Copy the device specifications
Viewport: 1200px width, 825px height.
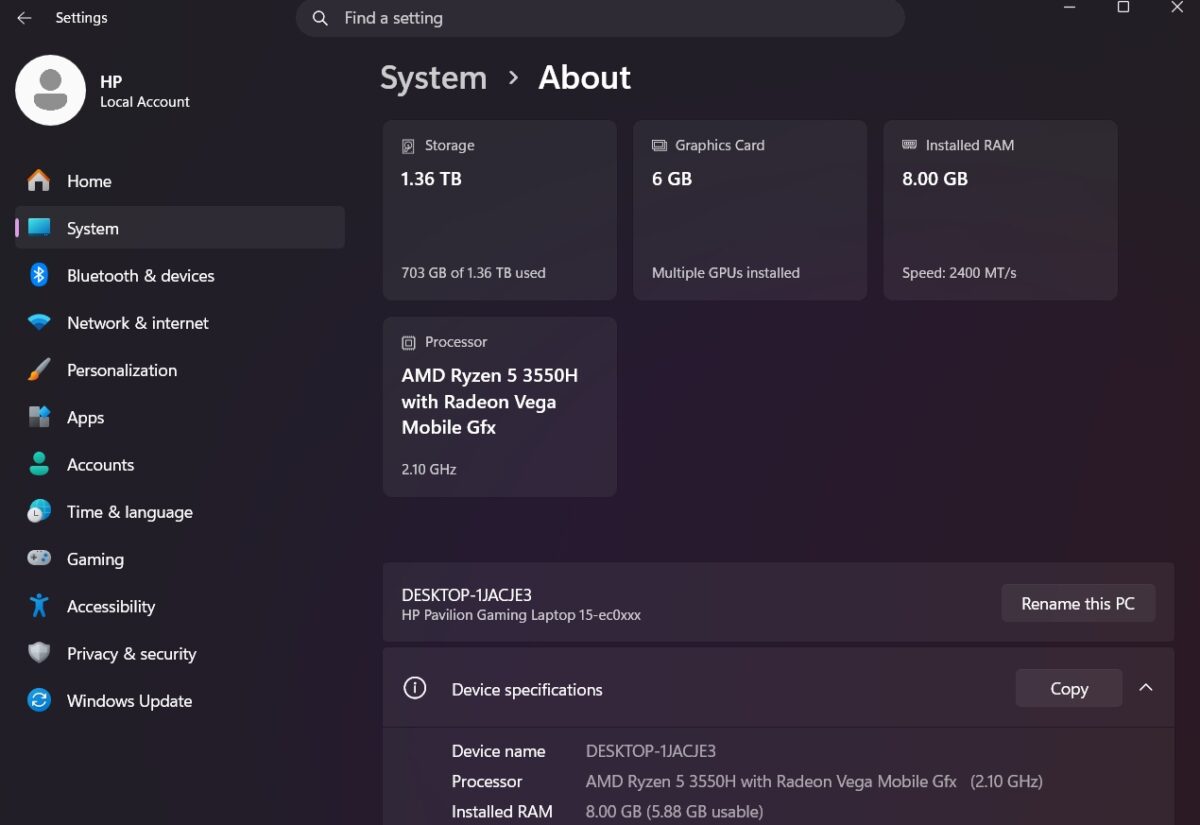(1069, 688)
